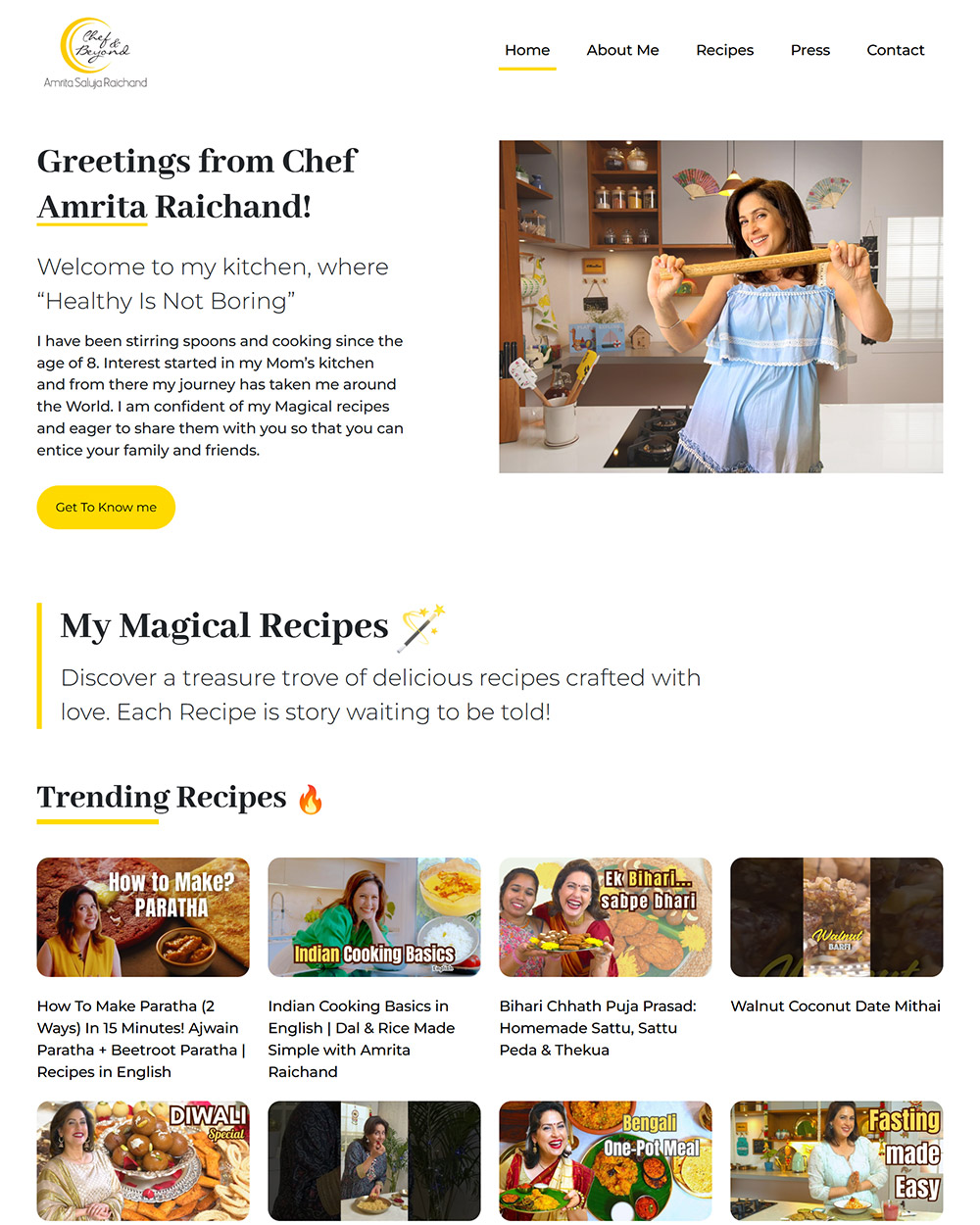This screenshot has height=1225, width=980.
Task: Click the Walnut Coconut Date Mithai title
Action: click(x=835, y=1006)
